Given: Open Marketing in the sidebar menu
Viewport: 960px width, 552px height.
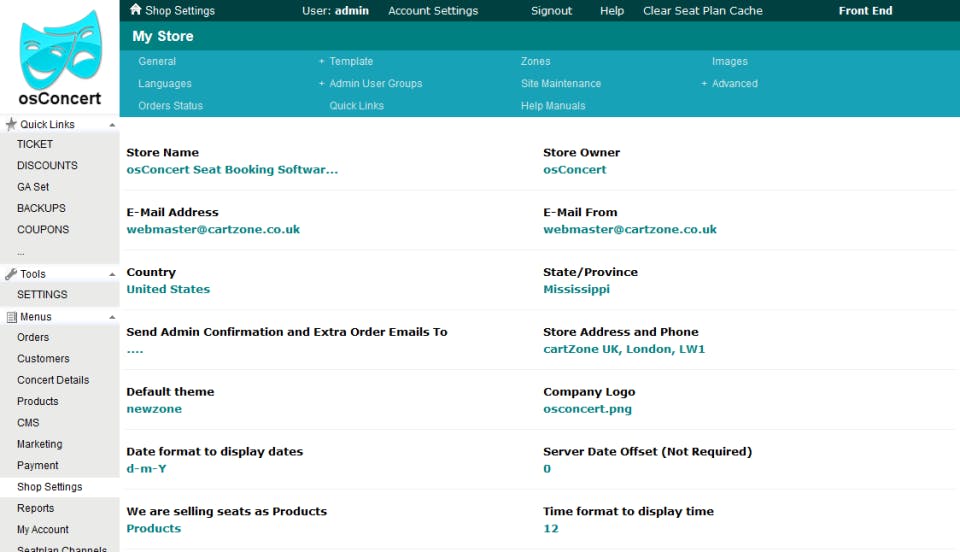Looking at the screenshot, I should click(40, 444).
